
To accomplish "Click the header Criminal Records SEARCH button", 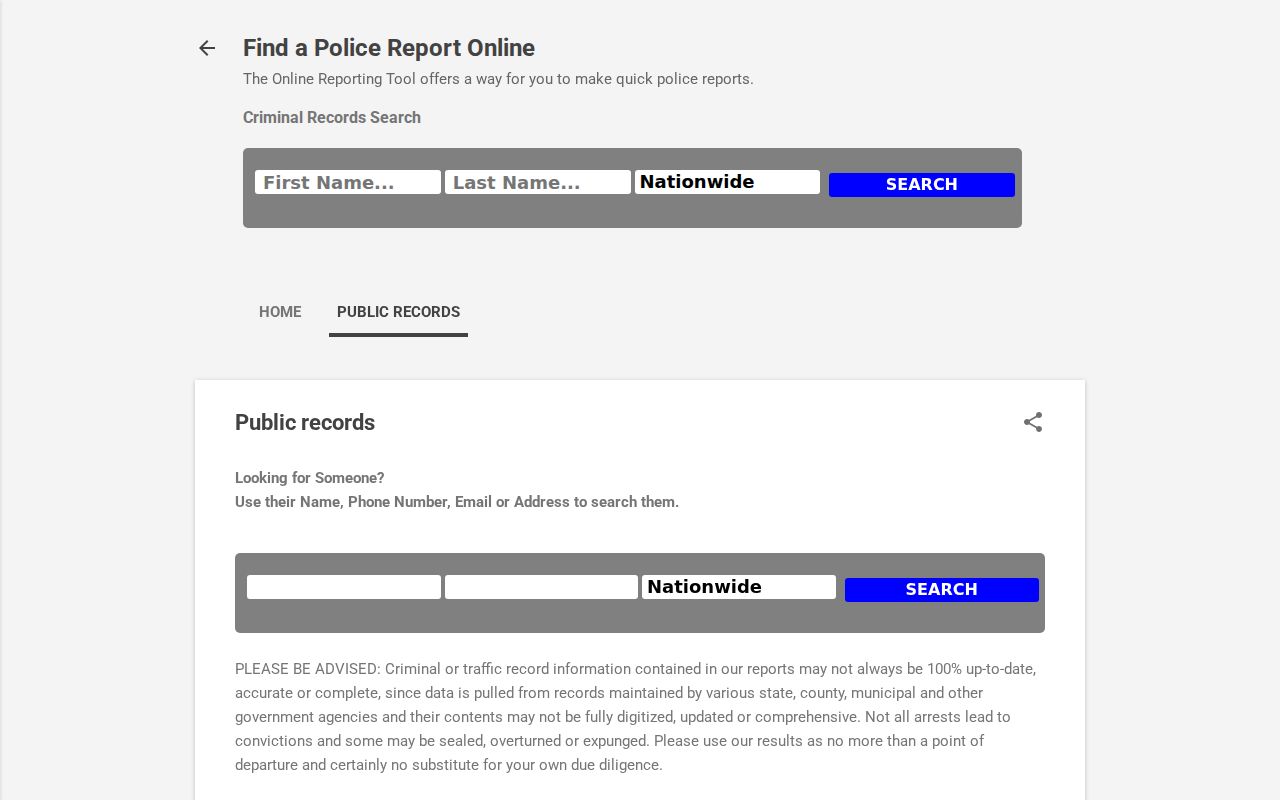I will 922,184.
